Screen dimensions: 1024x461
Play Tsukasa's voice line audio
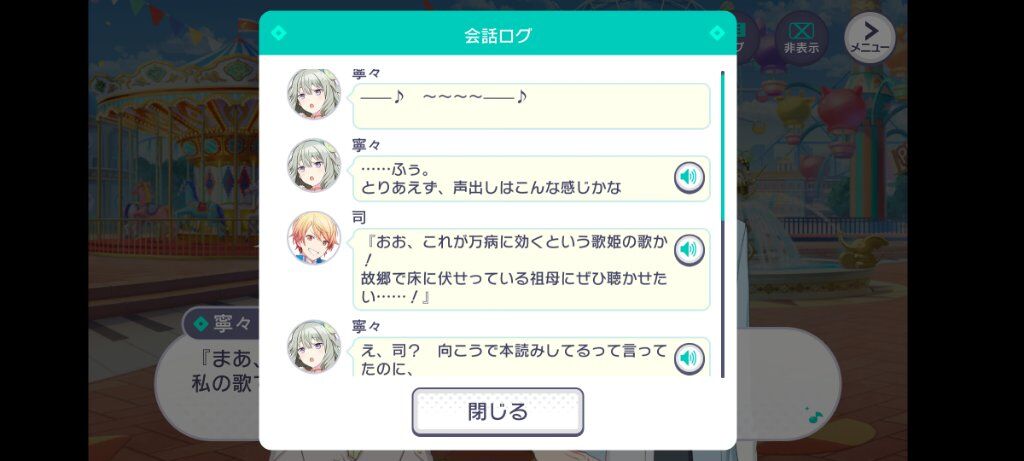tap(689, 249)
